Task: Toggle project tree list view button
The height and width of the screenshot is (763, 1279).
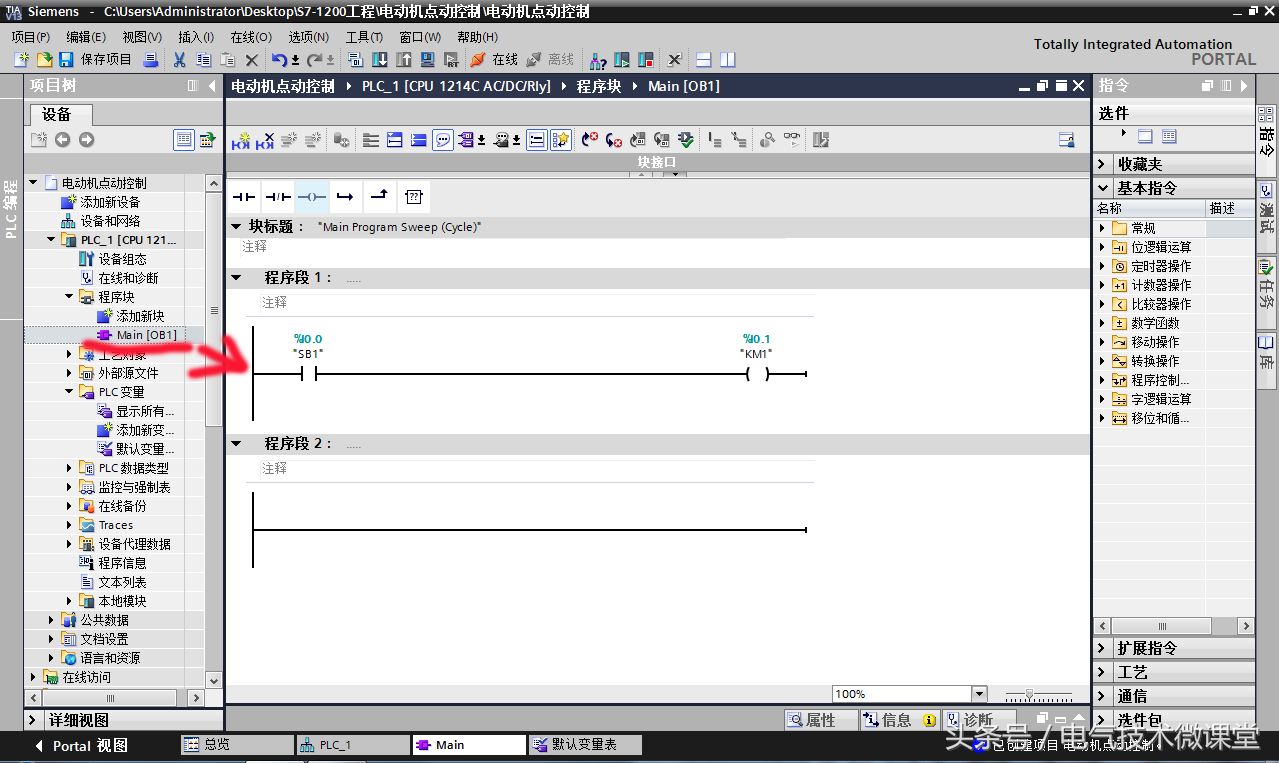Action: [207, 140]
